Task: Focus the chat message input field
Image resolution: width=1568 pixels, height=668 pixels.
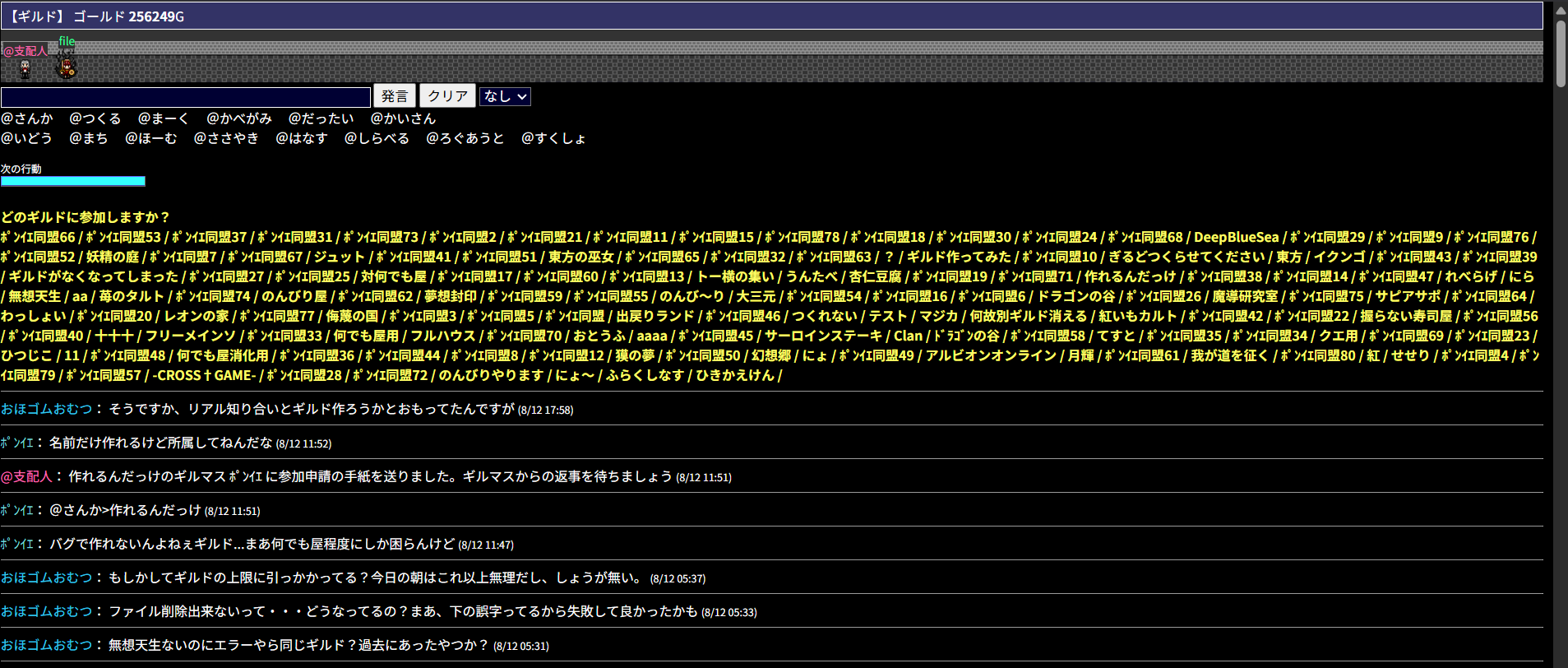Action: pyautogui.click(x=186, y=97)
